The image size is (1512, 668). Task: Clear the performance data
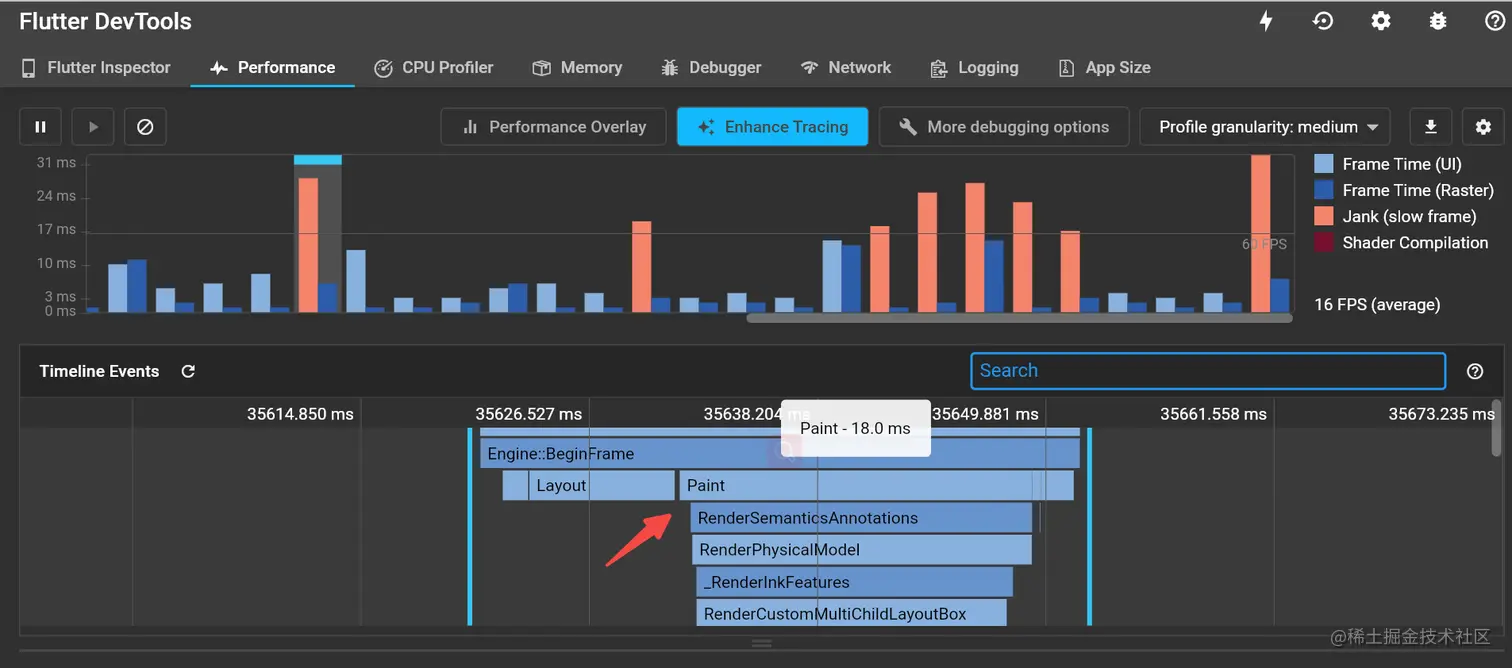click(145, 127)
